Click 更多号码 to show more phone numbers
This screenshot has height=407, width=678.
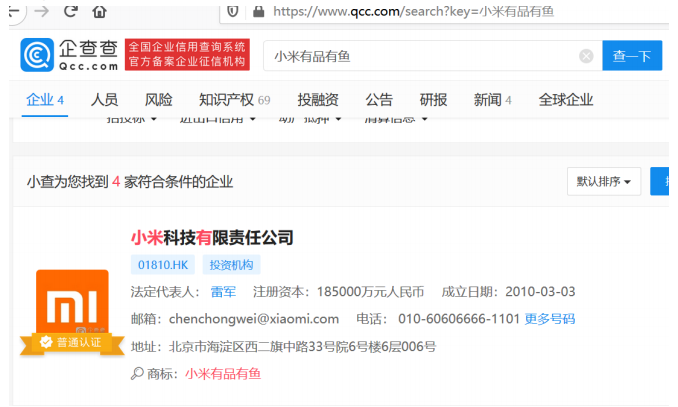pyautogui.click(x=549, y=319)
